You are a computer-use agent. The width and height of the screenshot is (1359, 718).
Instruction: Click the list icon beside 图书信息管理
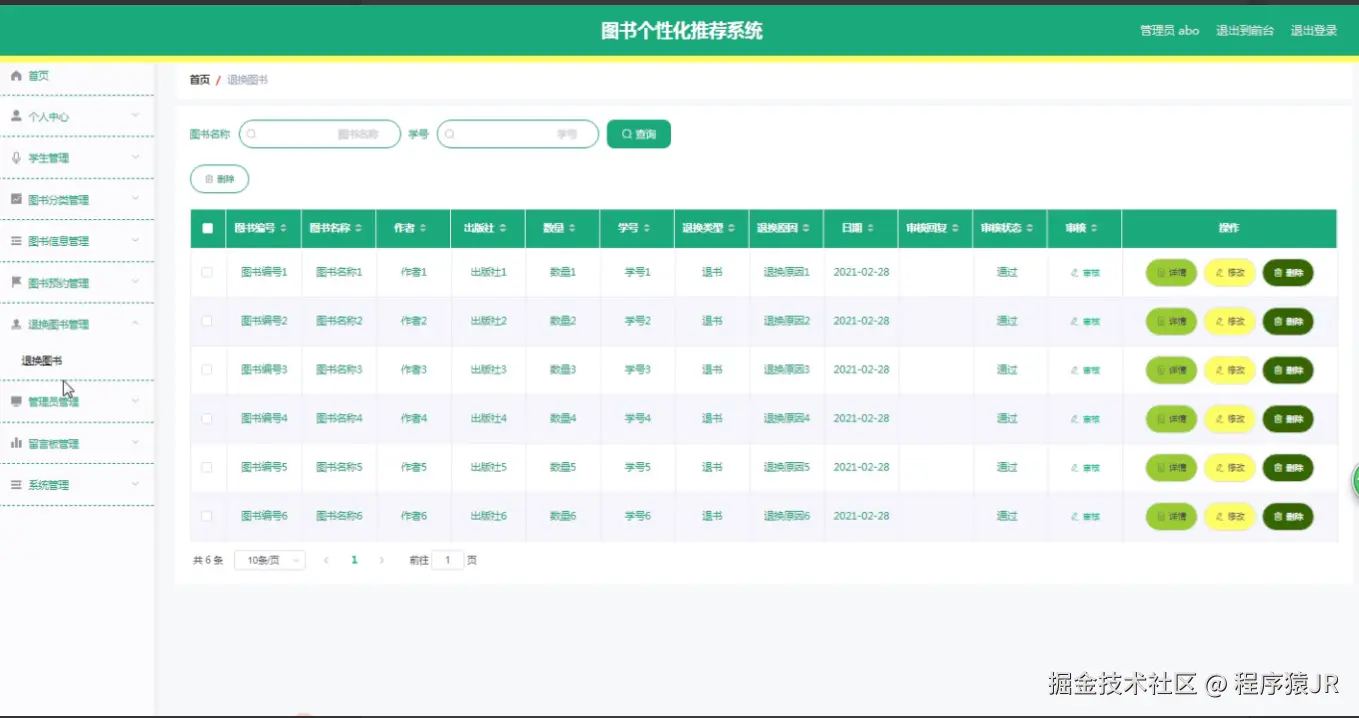coord(16,241)
